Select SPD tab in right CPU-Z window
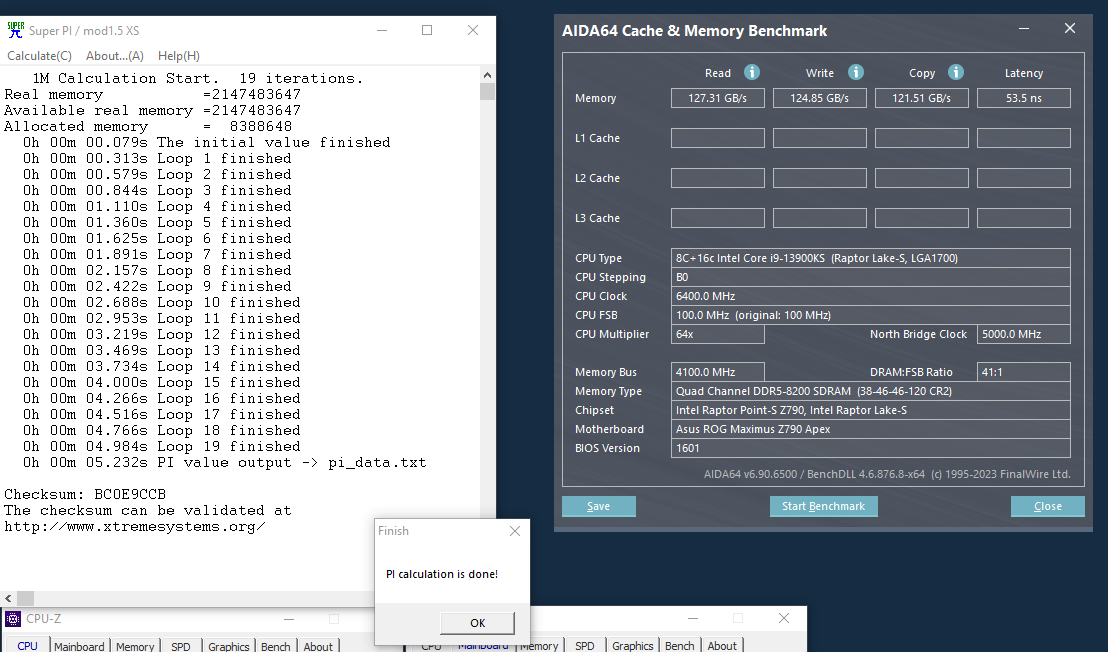The height and width of the screenshot is (652, 1108). click(x=584, y=646)
